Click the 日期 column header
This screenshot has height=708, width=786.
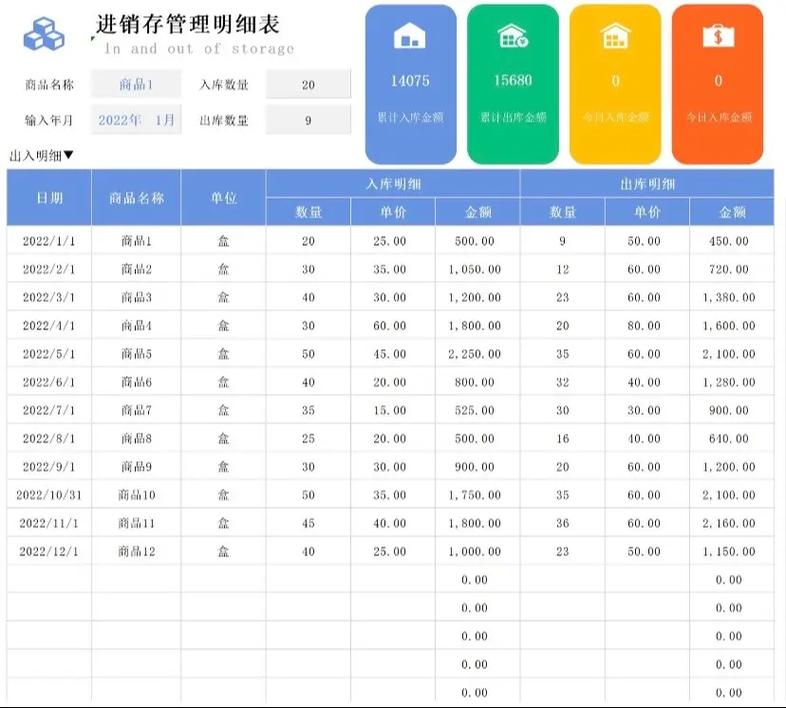click(49, 198)
